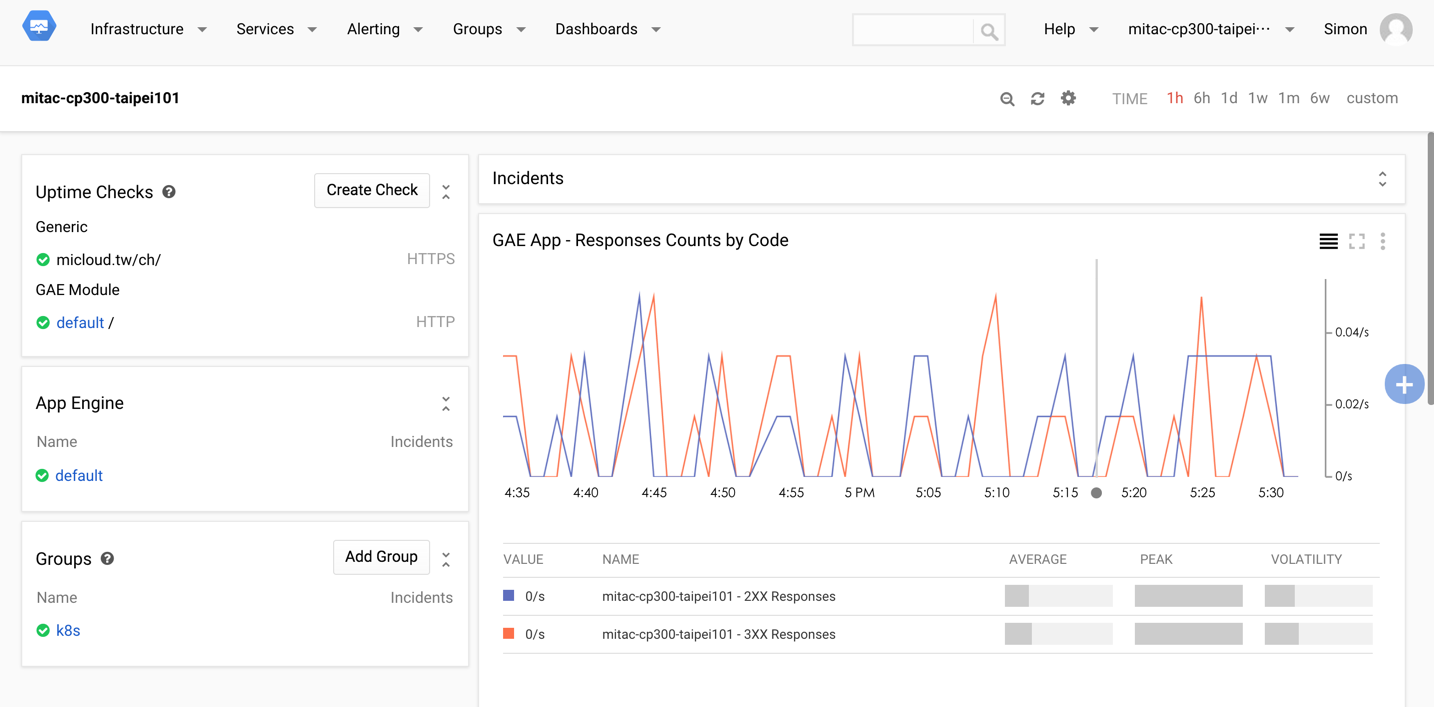Click the help icon beside Groups
The image size is (1434, 707).
(107, 559)
